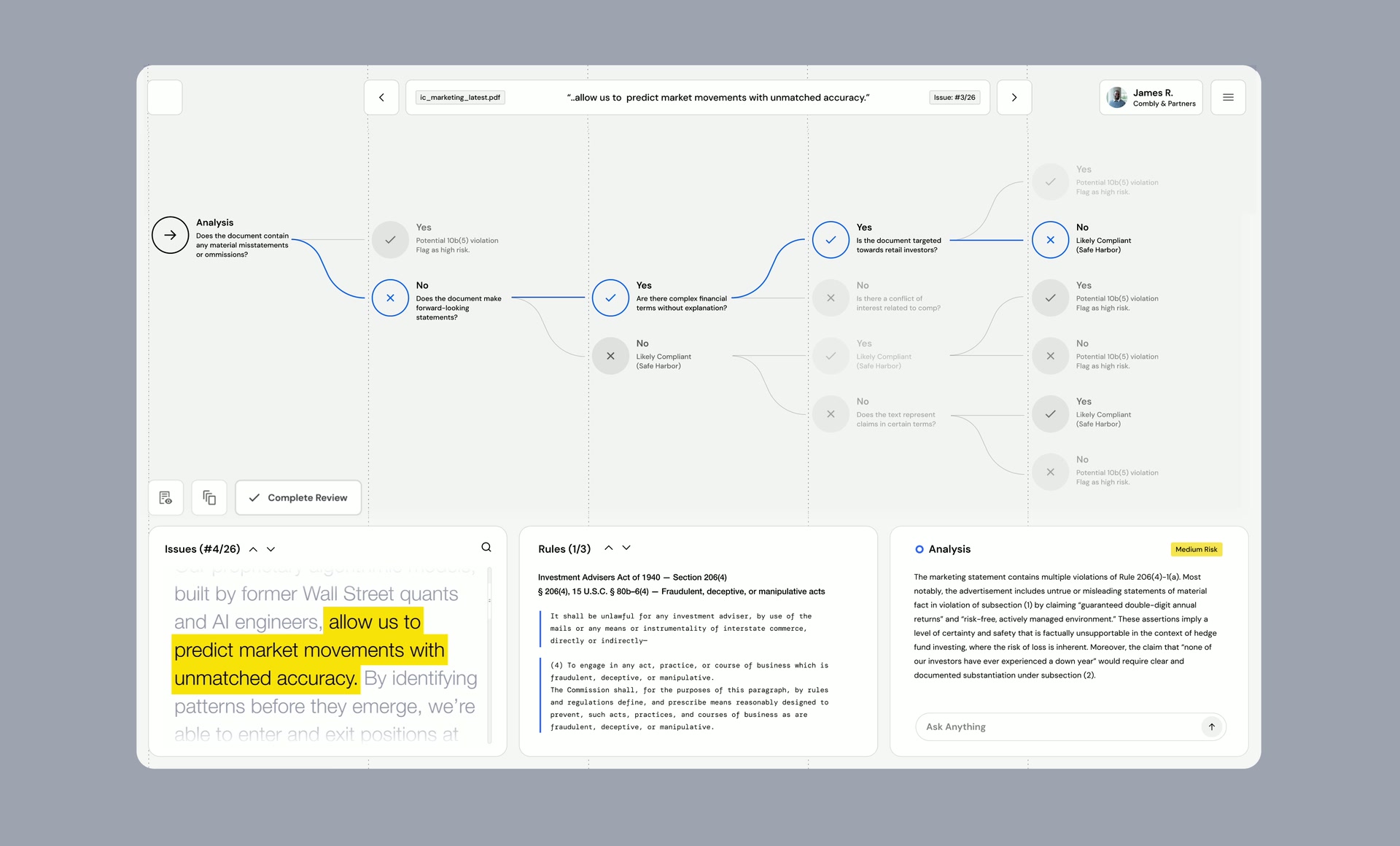Click the "It shall be unlawful" rule paragraph
The width and height of the screenshot is (1400, 846).
coord(681,628)
